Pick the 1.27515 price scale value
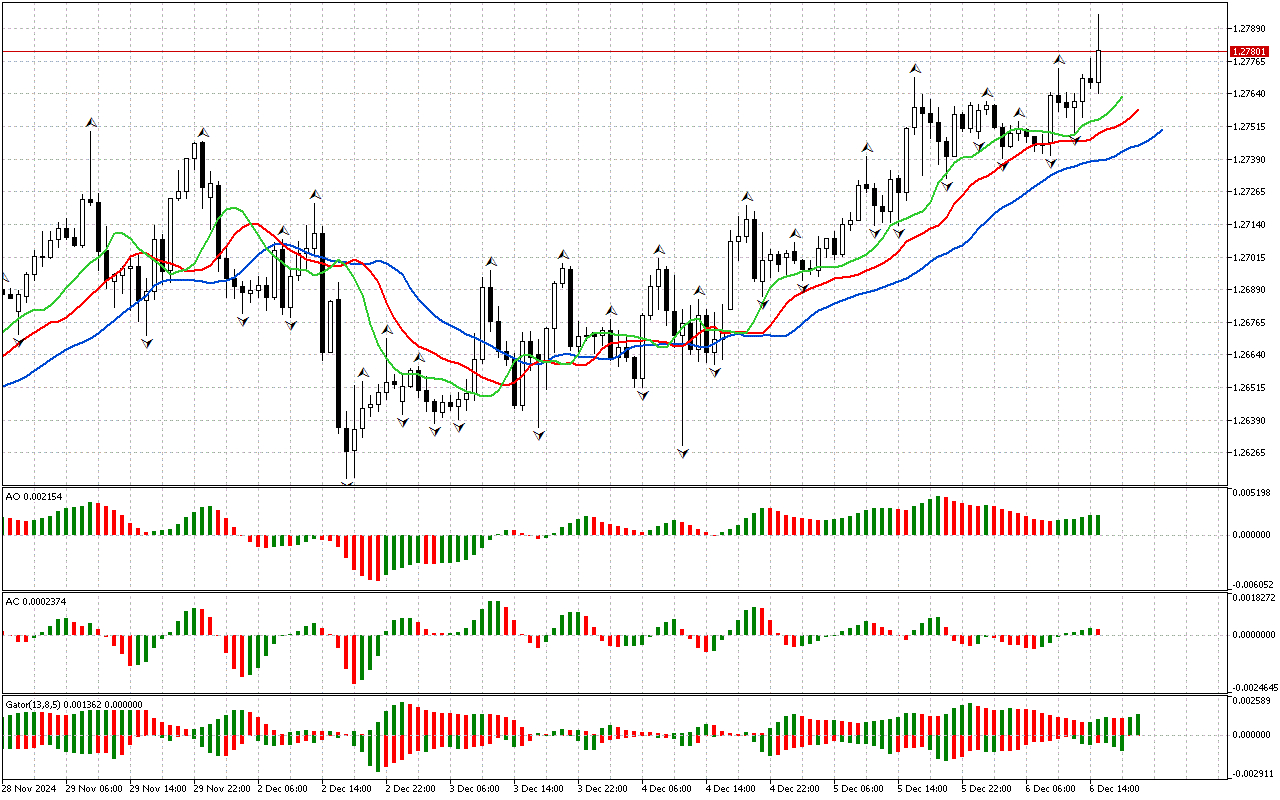Viewport: 1280px width, 800px height. click(x=1250, y=127)
